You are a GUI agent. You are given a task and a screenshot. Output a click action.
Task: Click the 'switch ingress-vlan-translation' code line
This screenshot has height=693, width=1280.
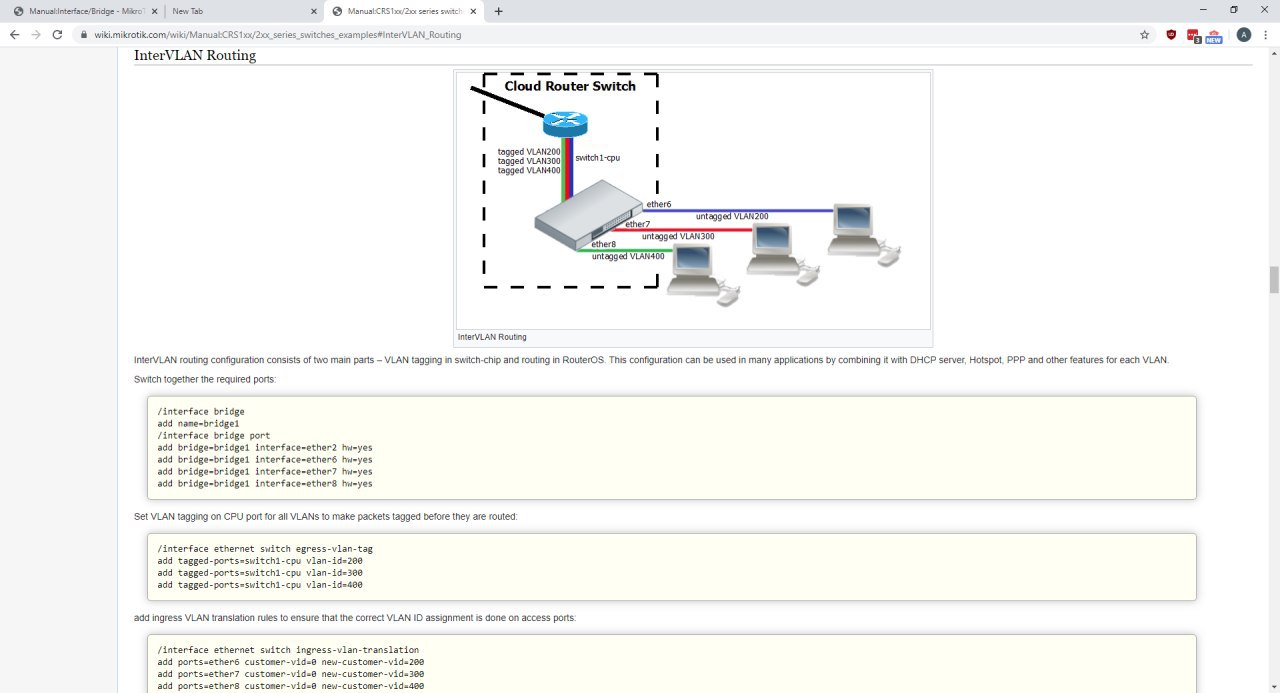[288, 650]
